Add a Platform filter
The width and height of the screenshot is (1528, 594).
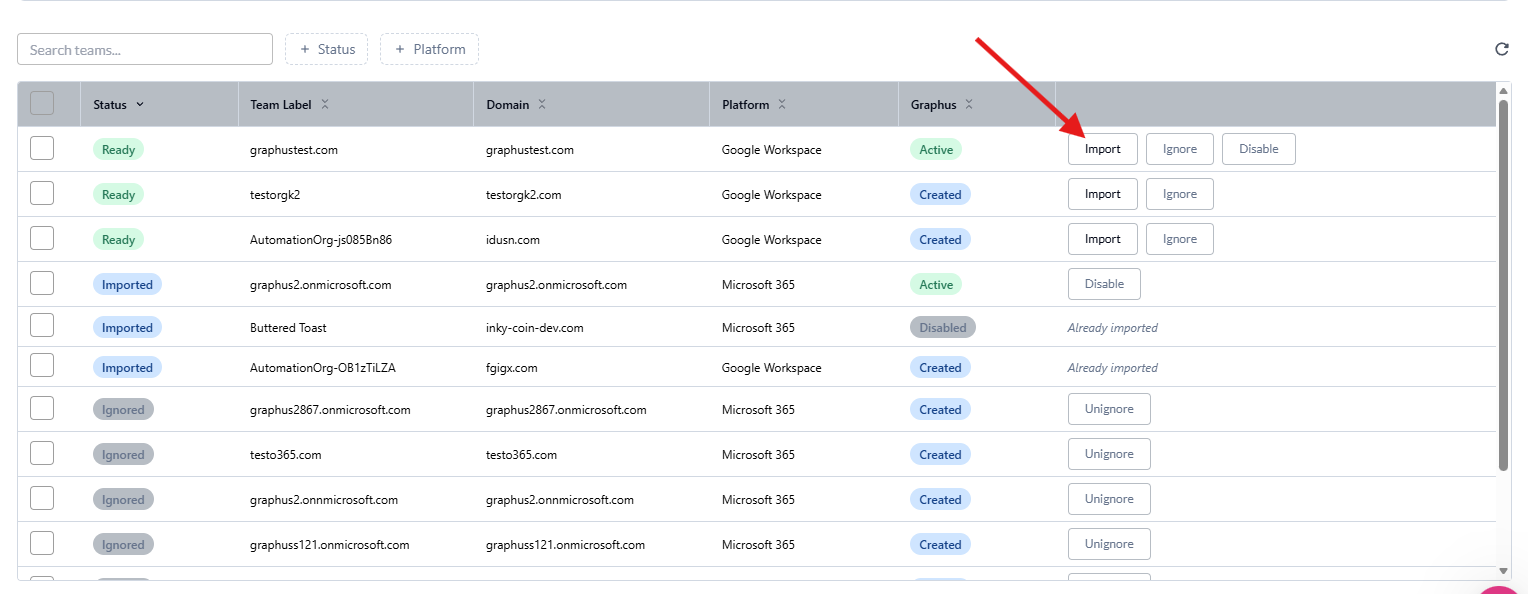click(429, 49)
